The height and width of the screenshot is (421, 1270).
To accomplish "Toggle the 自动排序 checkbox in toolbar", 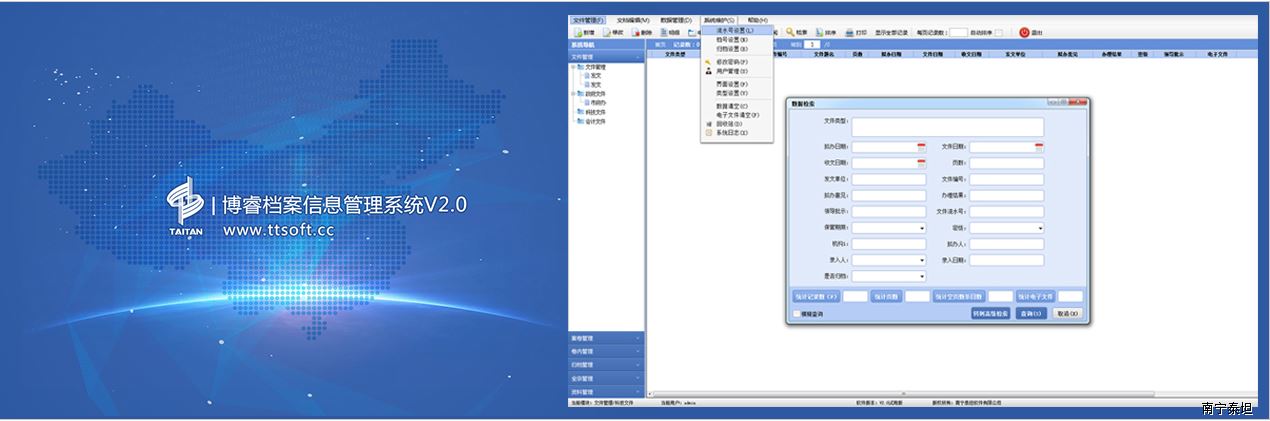I will pyautogui.click(x=998, y=33).
